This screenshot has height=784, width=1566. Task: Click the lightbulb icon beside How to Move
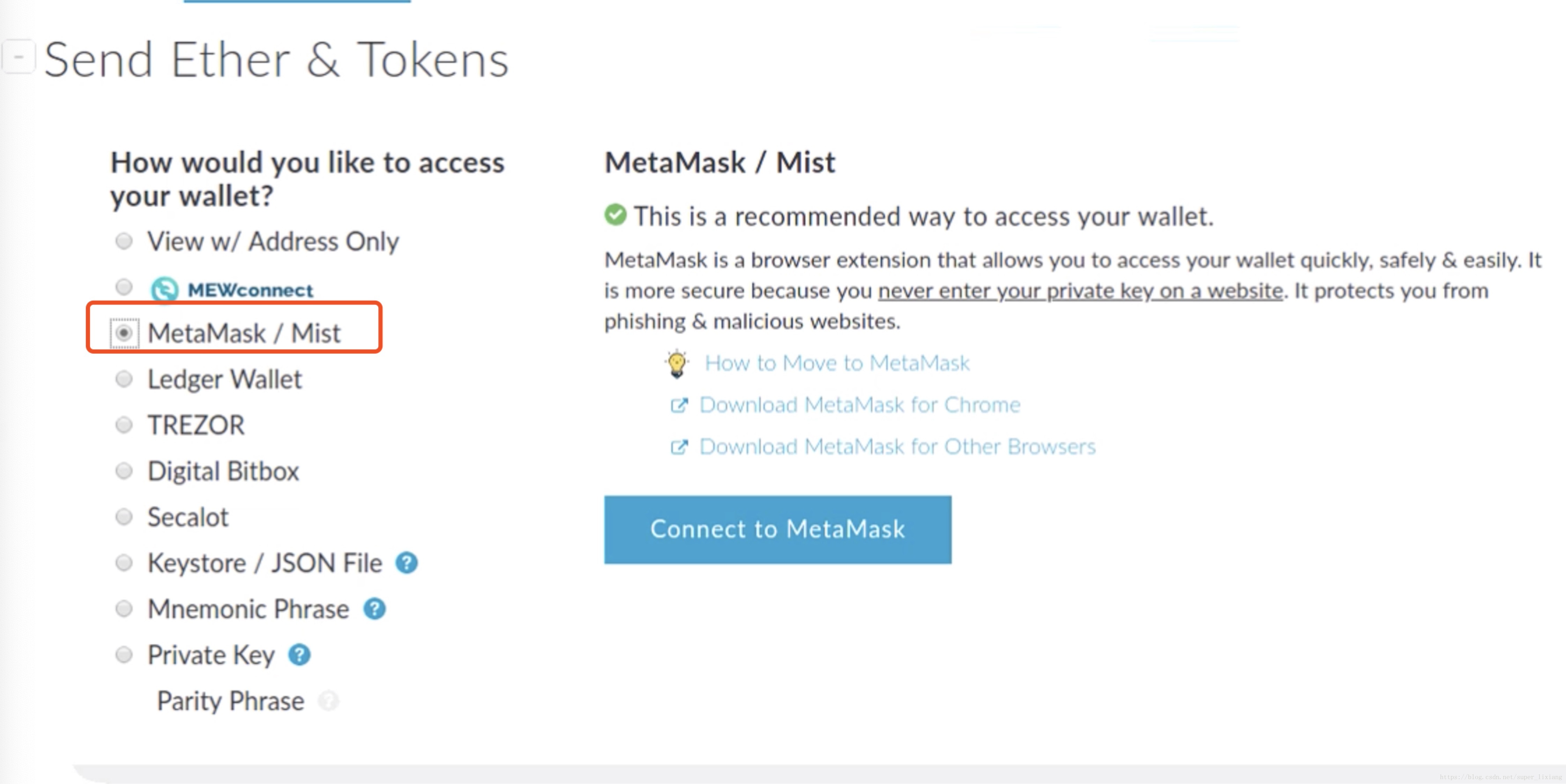(677, 363)
